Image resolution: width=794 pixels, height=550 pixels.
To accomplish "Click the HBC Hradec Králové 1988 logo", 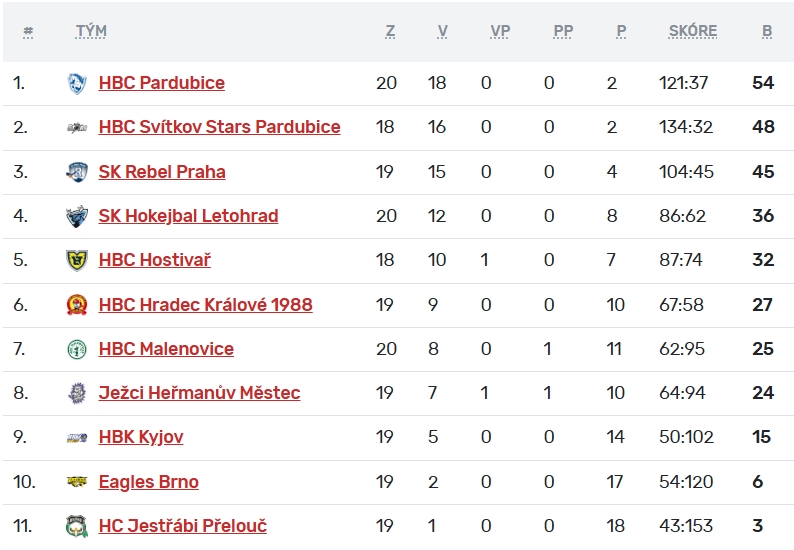I will 77,305.
